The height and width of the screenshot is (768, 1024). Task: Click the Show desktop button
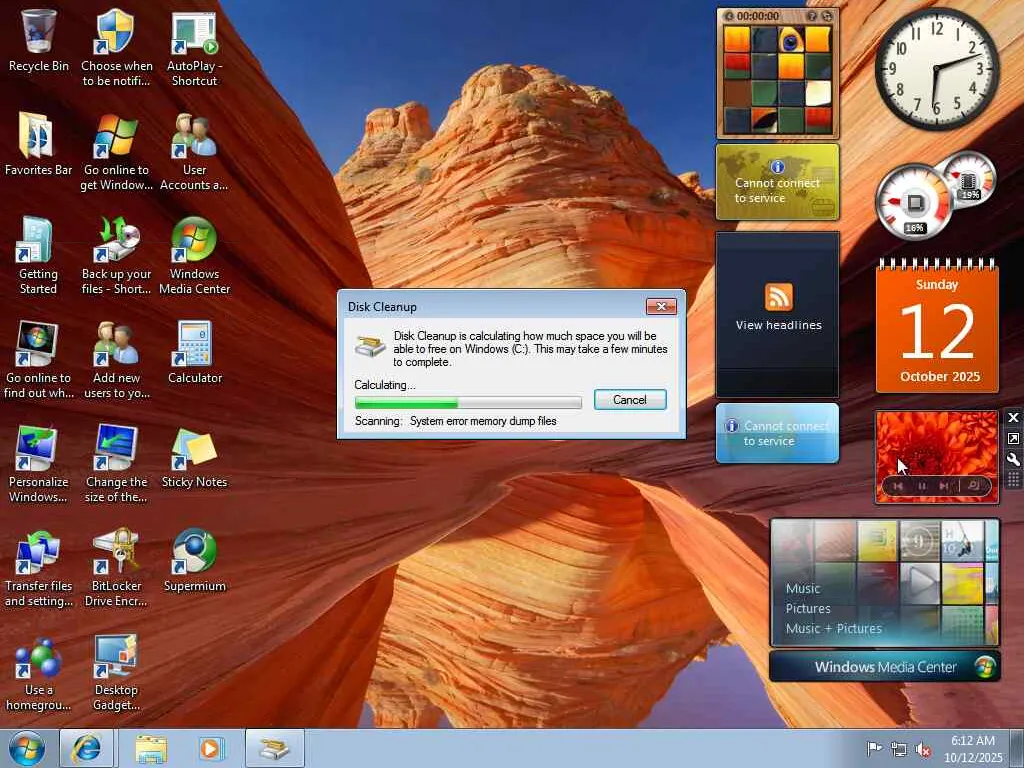tap(1018, 748)
